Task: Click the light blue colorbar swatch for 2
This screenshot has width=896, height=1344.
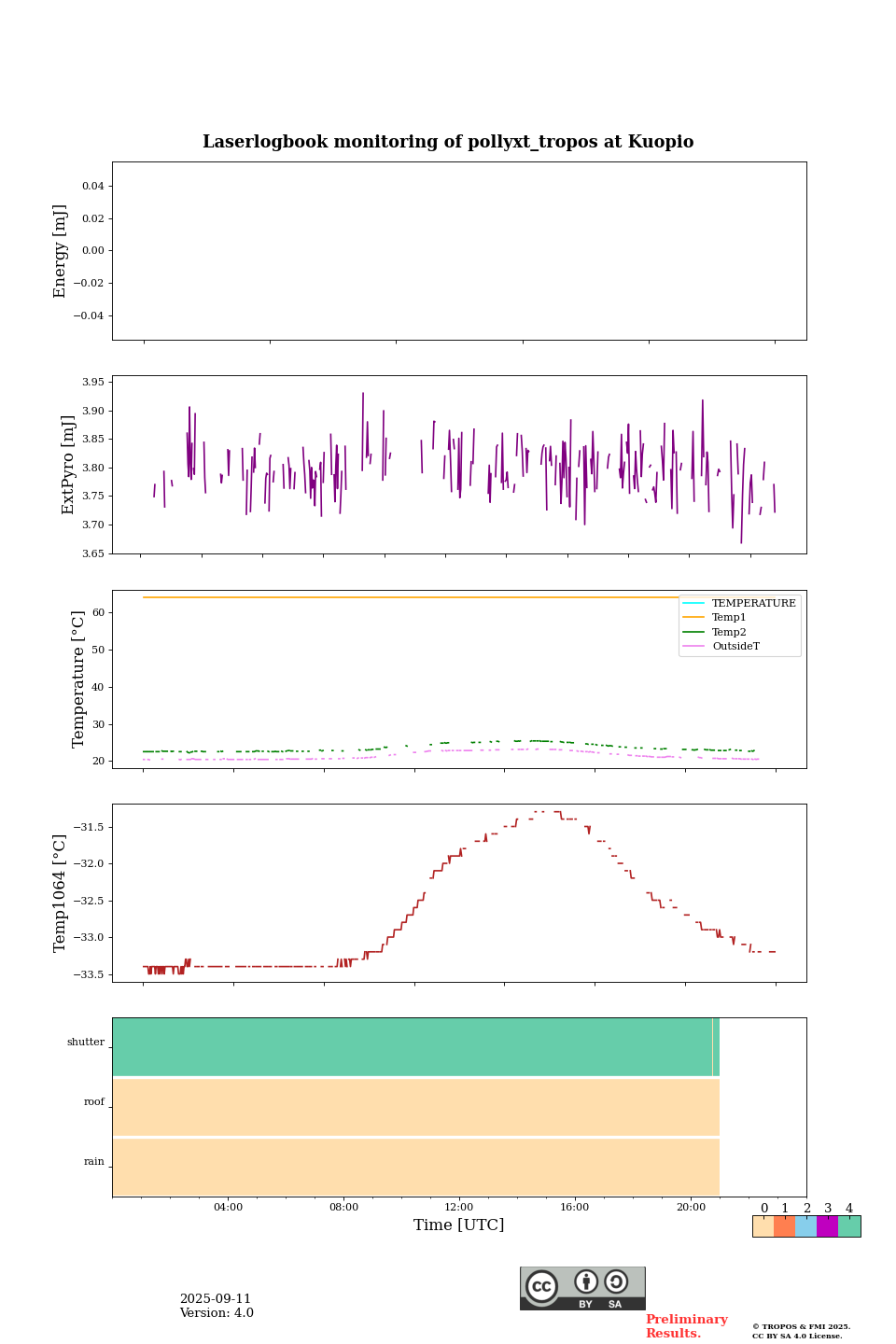Action: coord(805,1226)
